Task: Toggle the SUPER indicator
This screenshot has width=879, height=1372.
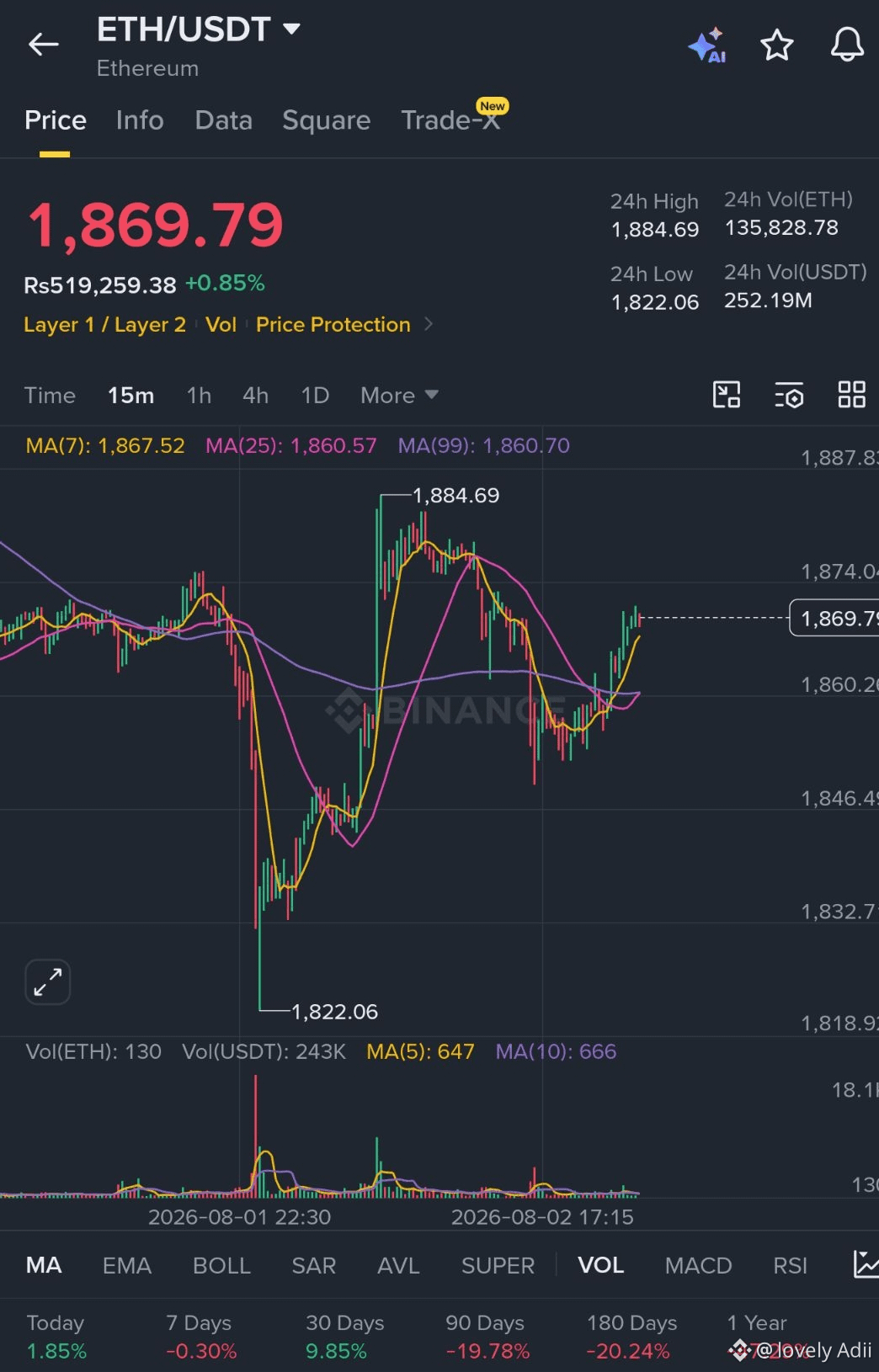Action: (x=498, y=1265)
